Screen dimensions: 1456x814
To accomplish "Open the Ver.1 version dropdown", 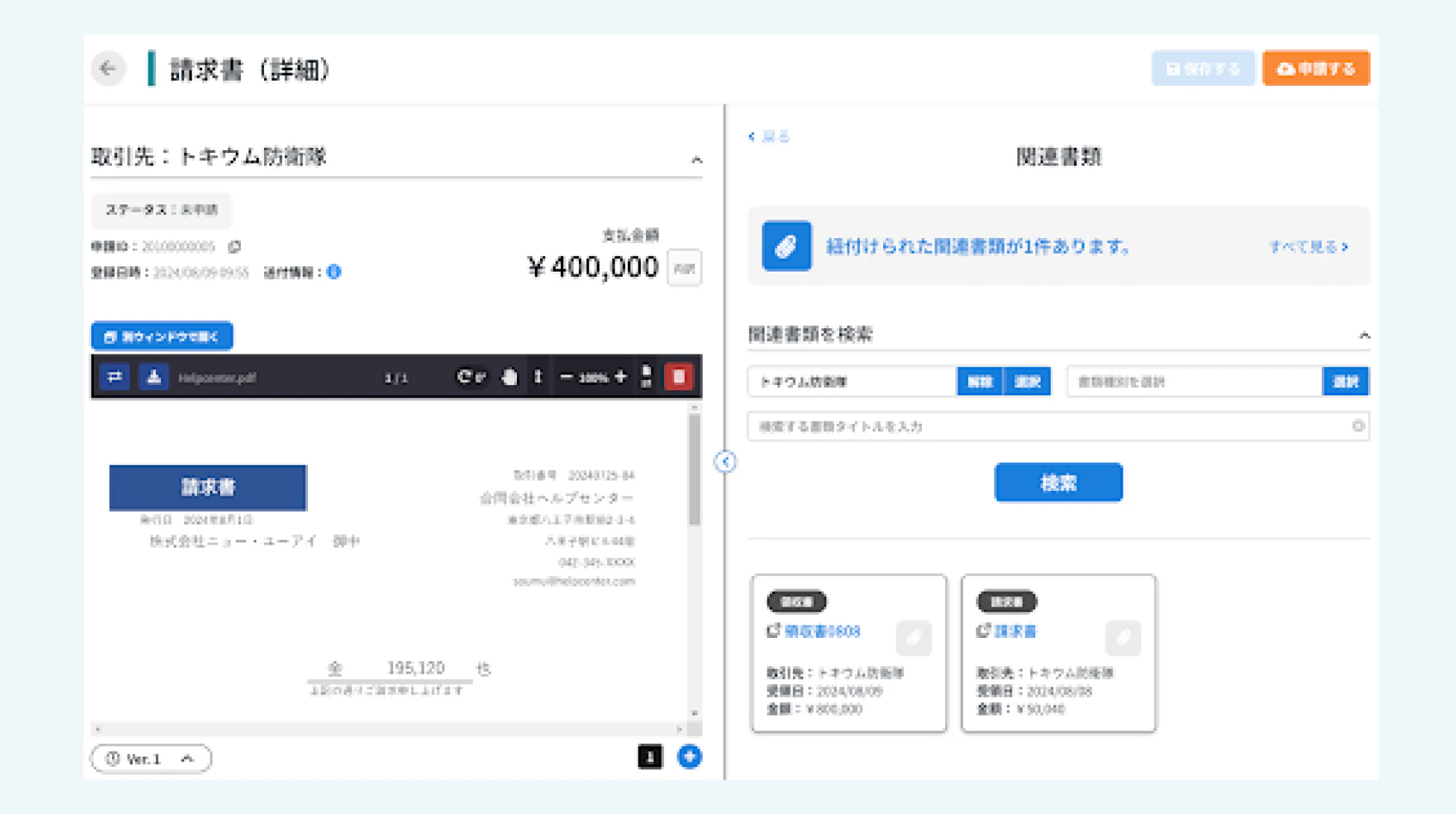I will 151,759.
